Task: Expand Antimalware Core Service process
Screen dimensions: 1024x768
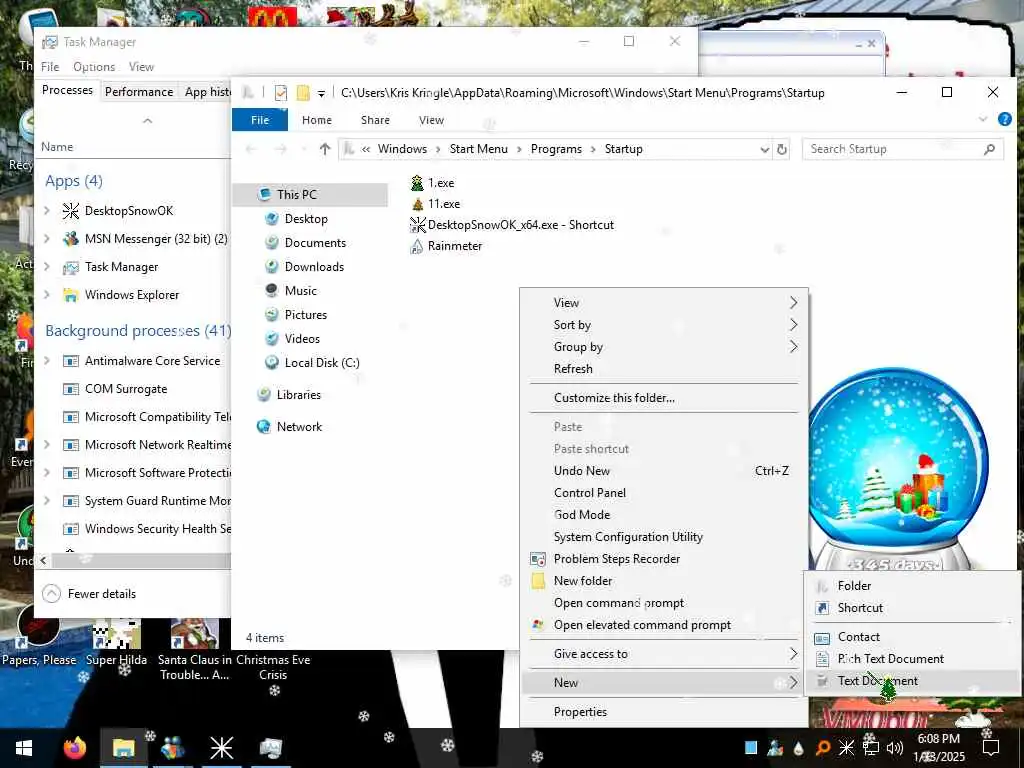Action: (x=47, y=361)
